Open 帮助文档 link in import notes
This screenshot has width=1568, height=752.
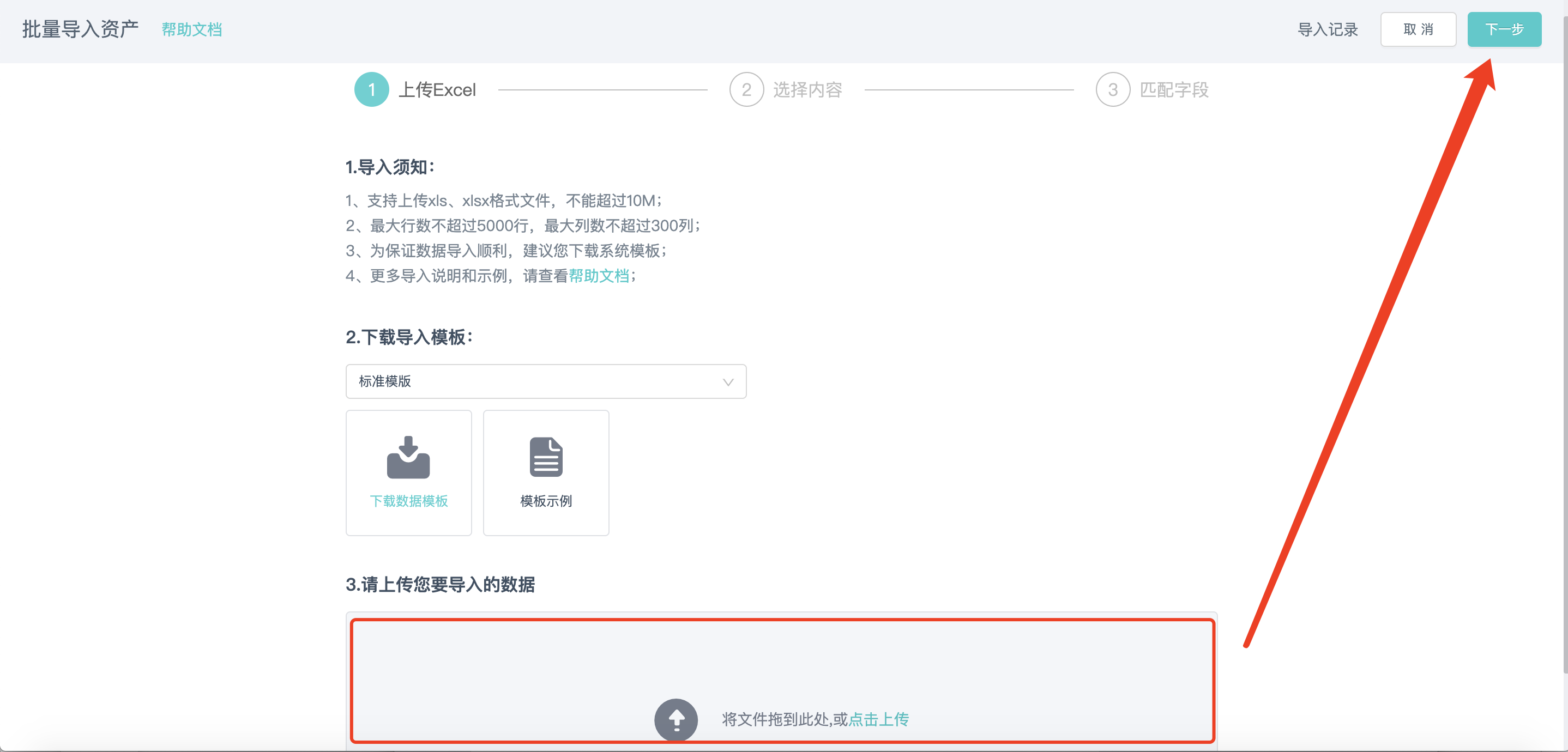click(x=599, y=276)
